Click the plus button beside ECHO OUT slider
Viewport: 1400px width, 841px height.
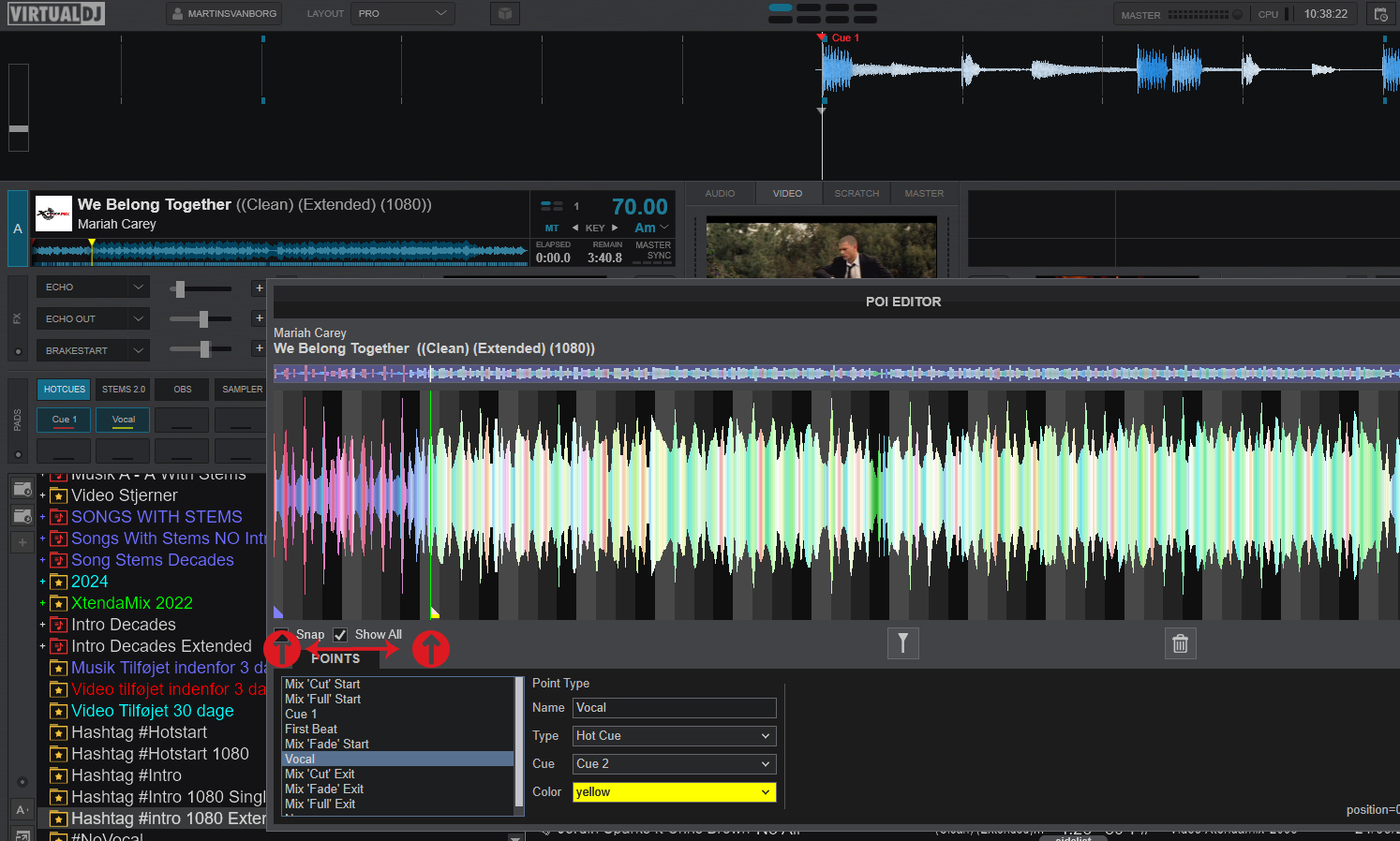pos(259,318)
